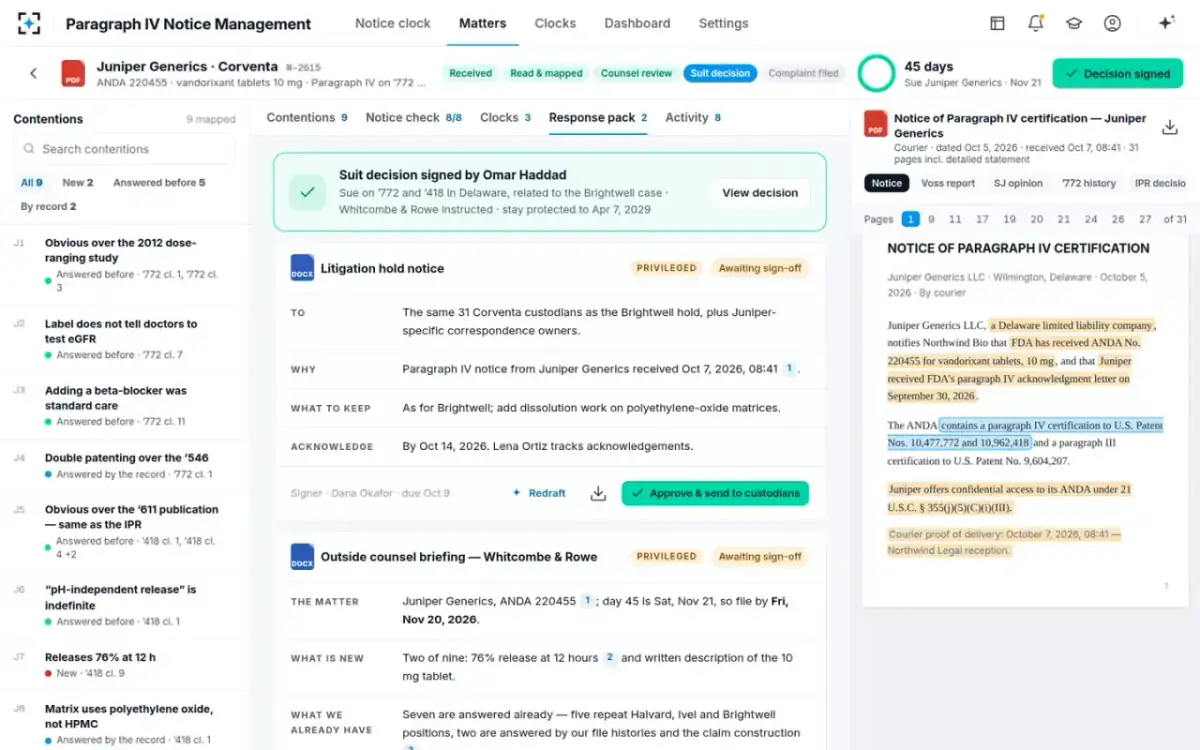The width and height of the screenshot is (1200, 750).
Task: Open the Notice clock tab
Action: [x=393, y=23]
